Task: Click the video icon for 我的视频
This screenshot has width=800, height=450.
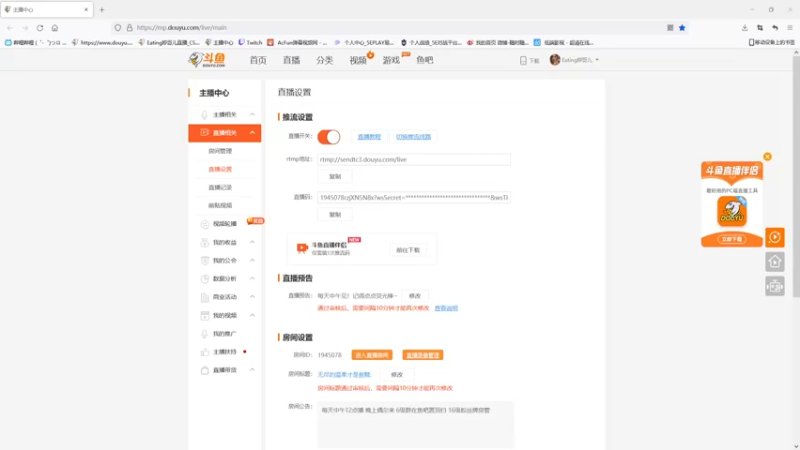Action: coord(205,315)
